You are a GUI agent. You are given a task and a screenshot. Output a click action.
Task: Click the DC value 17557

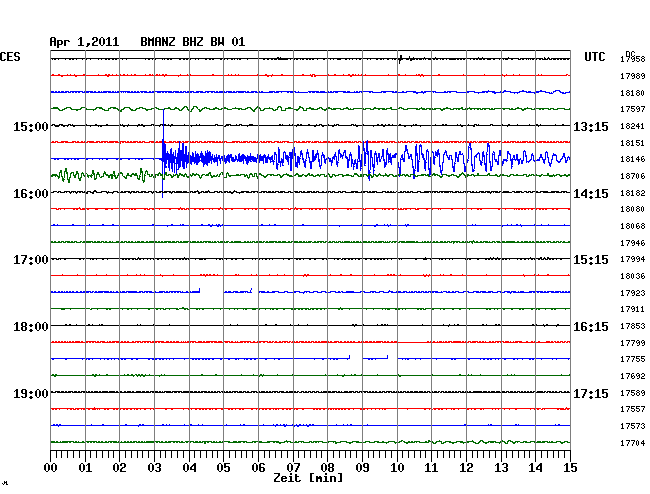(633, 409)
